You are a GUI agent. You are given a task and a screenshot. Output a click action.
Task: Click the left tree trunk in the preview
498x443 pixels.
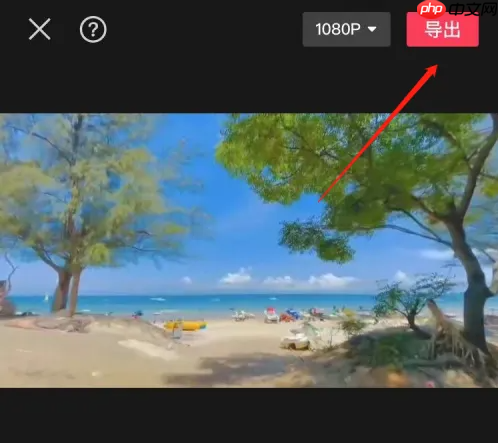click(68, 292)
